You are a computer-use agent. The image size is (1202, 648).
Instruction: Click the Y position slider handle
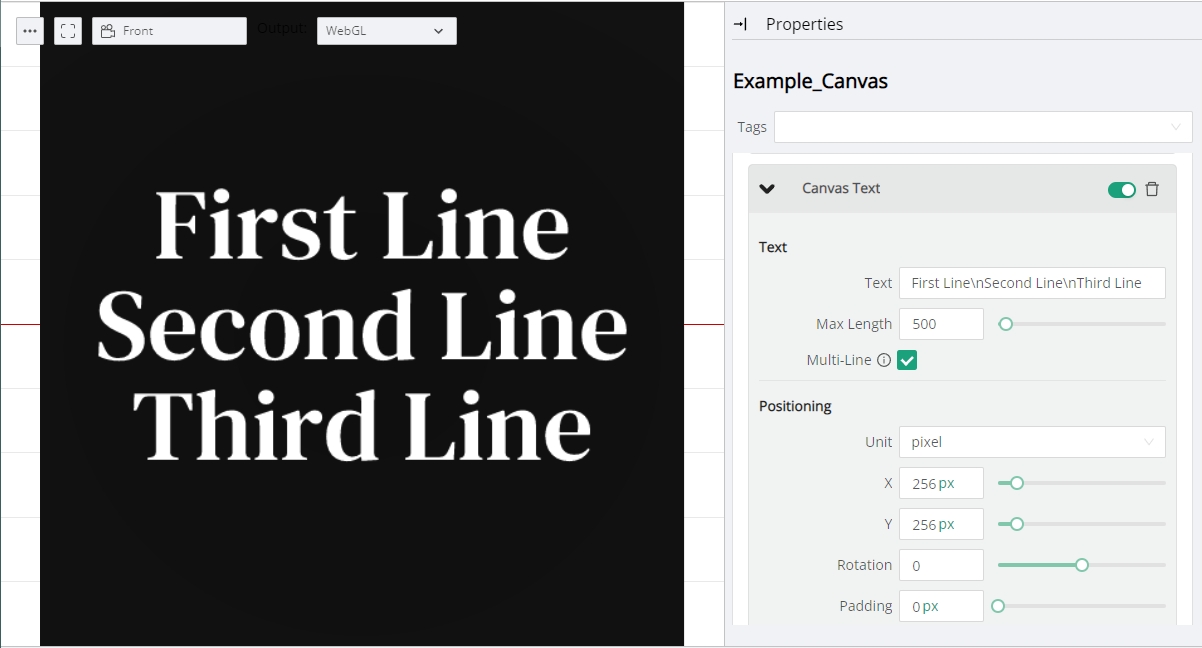(x=1017, y=524)
